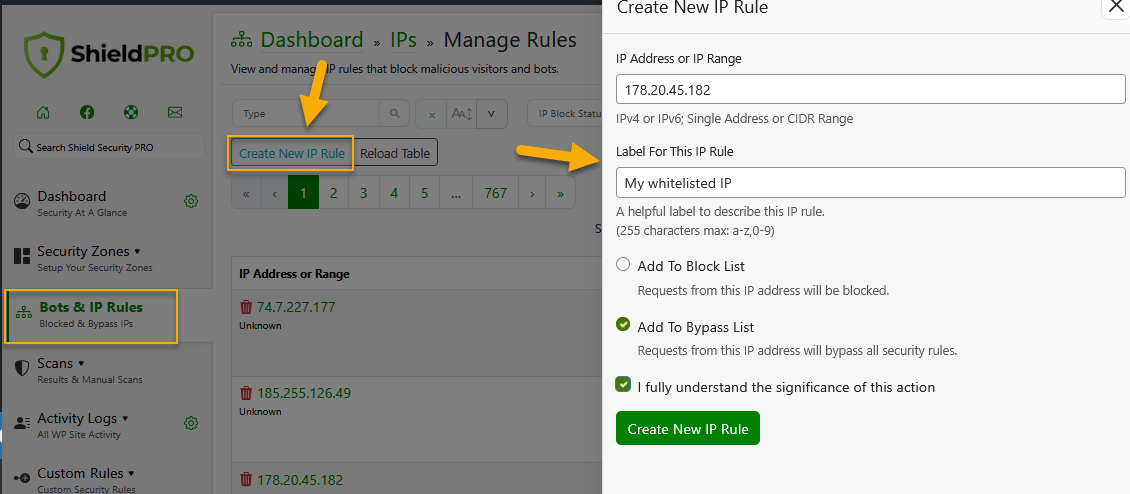The height and width of the screenshot is (494, 1130).
Task: Click the magnifier icon in the Shield search box
Action: (x=26, y=147)
